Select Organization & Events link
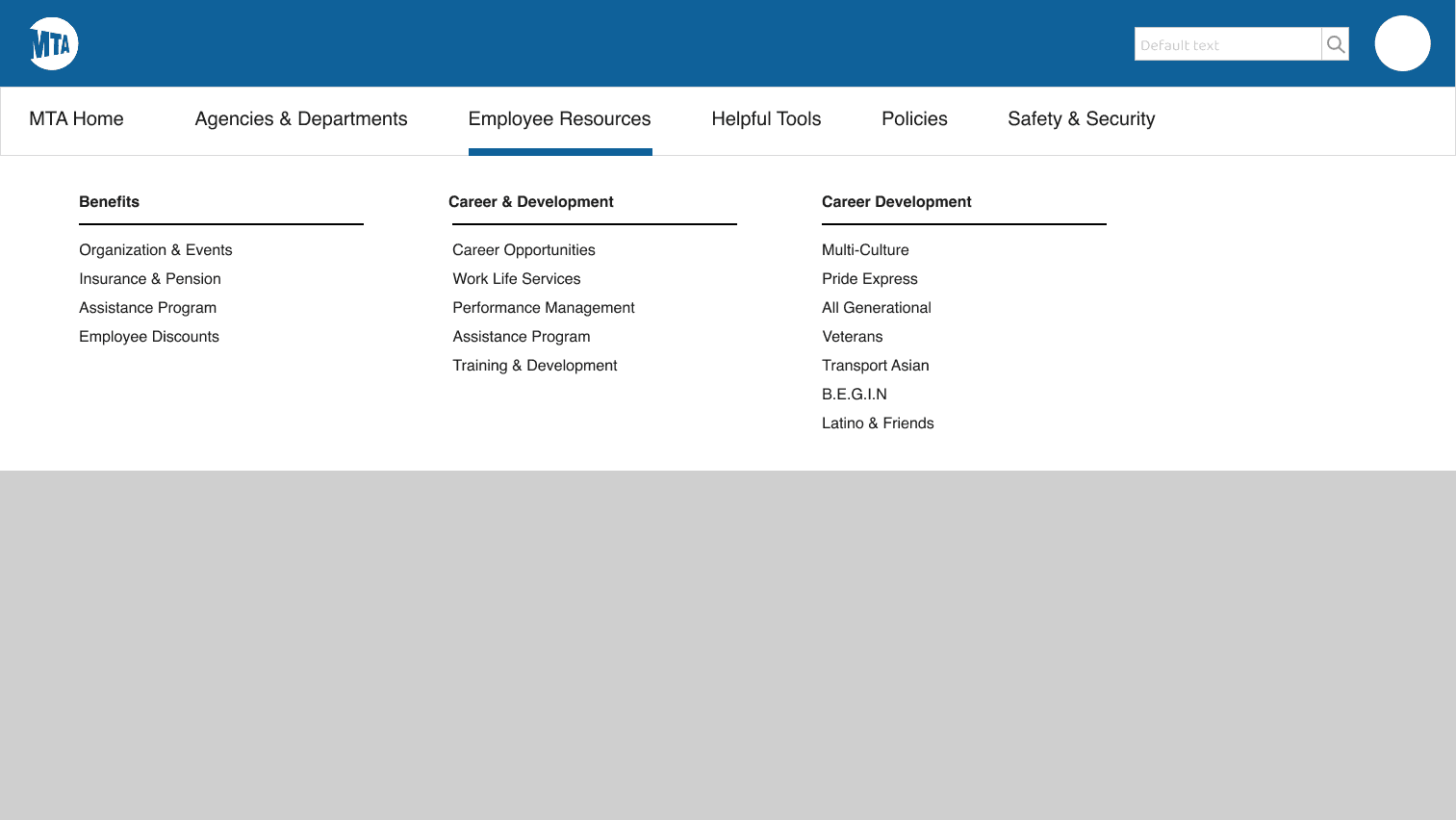Screen dimensions: 1456x820 click(155, 250)
